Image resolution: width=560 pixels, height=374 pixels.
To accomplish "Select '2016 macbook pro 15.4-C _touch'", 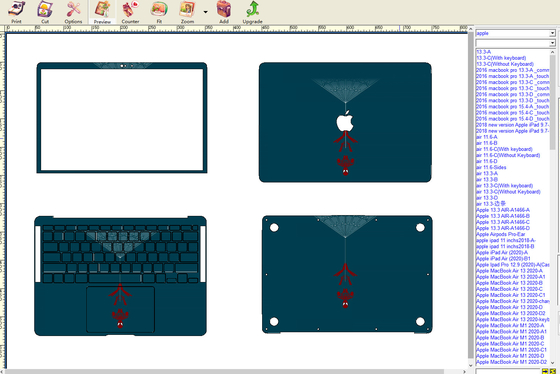I will tap(512, 113).
